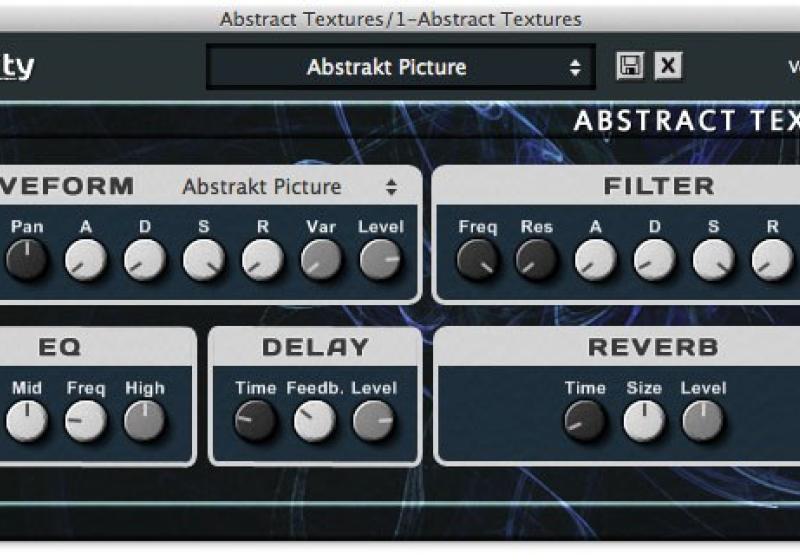This screenshot has width=800, height=560.
Task: Open the Waveform Abstrakt Picture selector
Action: pos(289,187)
